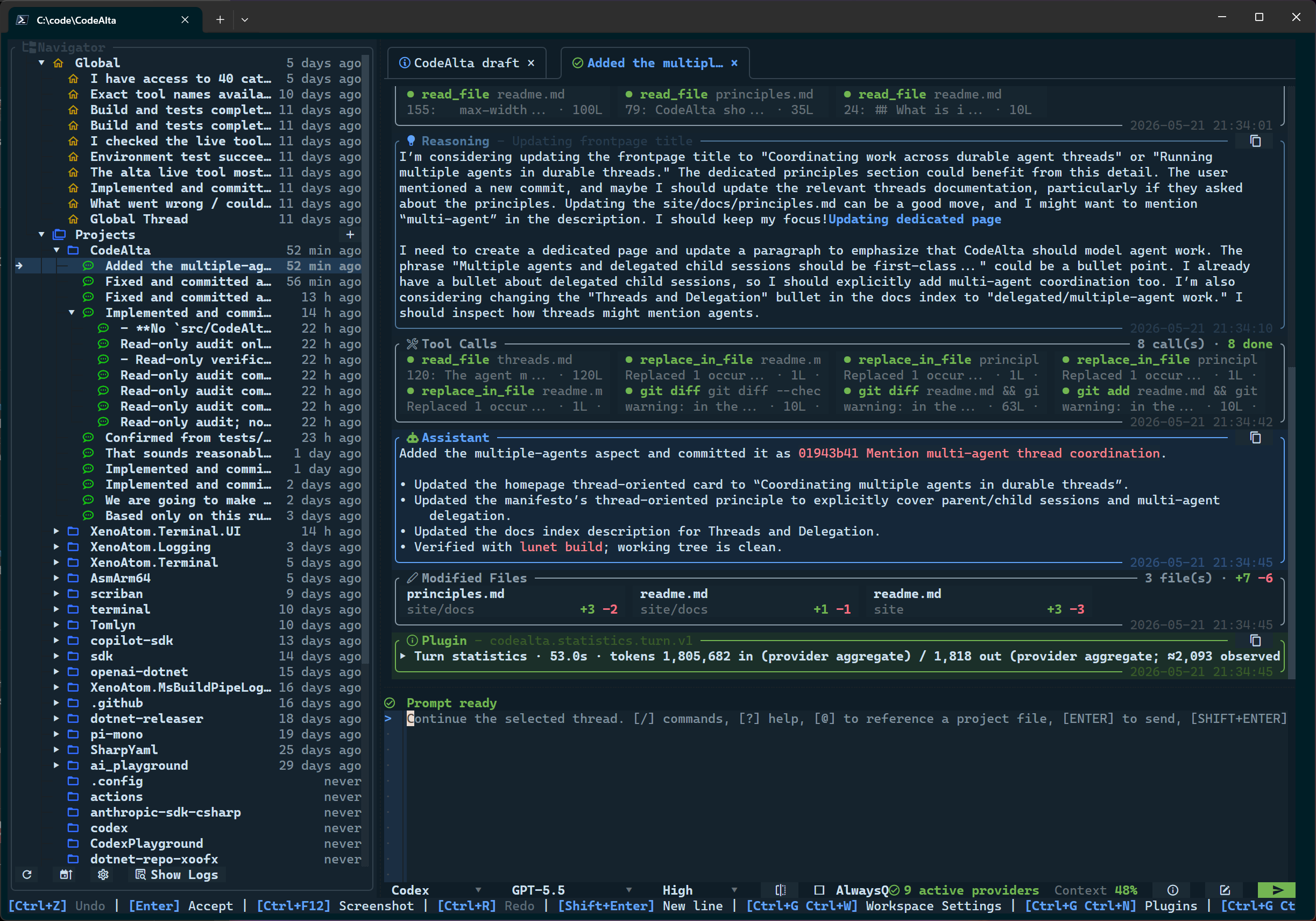
Task: Collapse 'Implemented and commi…' 14 h thread
Action: (72, 313)
